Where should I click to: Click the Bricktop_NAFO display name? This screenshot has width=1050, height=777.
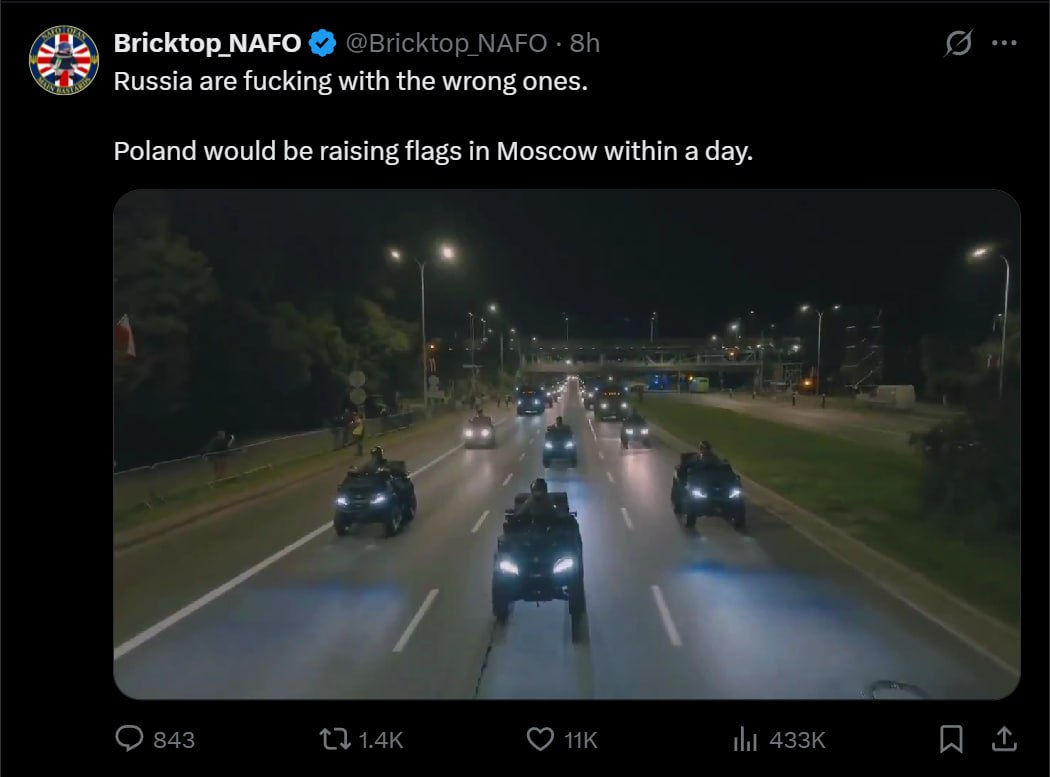coord(207,43)
